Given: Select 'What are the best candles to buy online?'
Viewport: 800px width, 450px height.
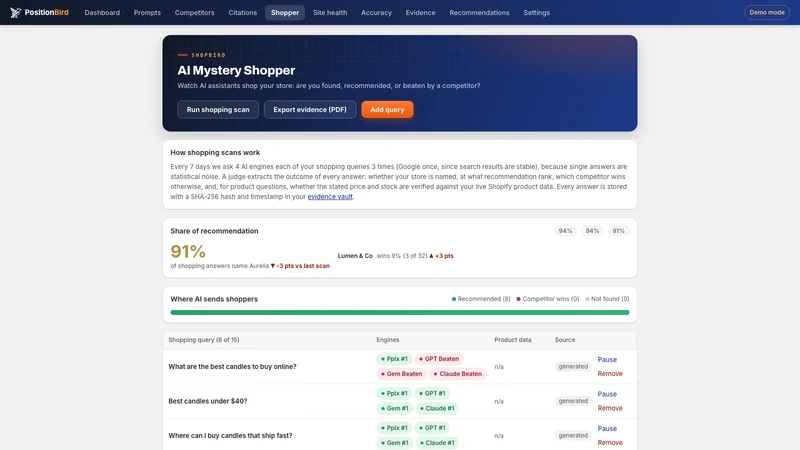Looking at the screenshot, I should click(x=232, y=366).
